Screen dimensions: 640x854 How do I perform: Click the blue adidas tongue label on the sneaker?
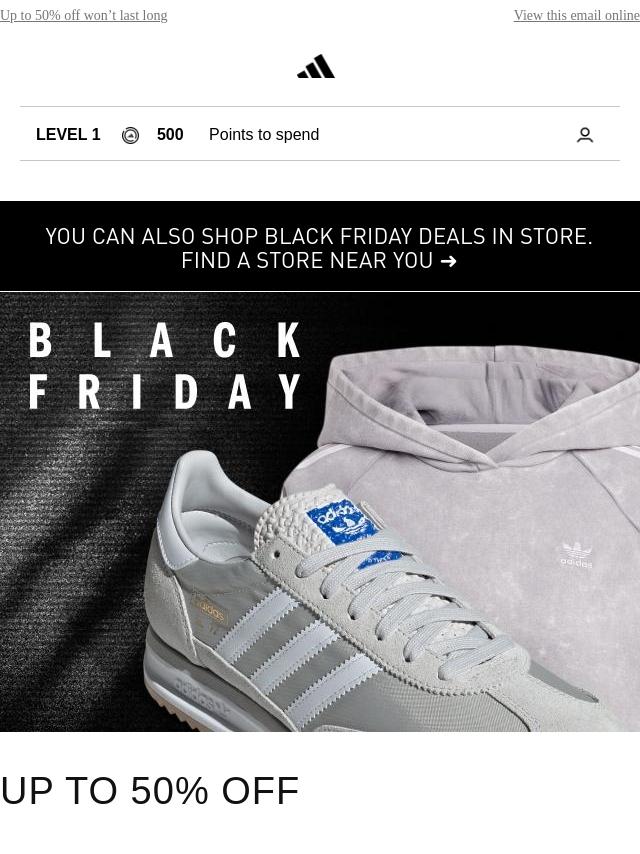(x=343, y=523)
